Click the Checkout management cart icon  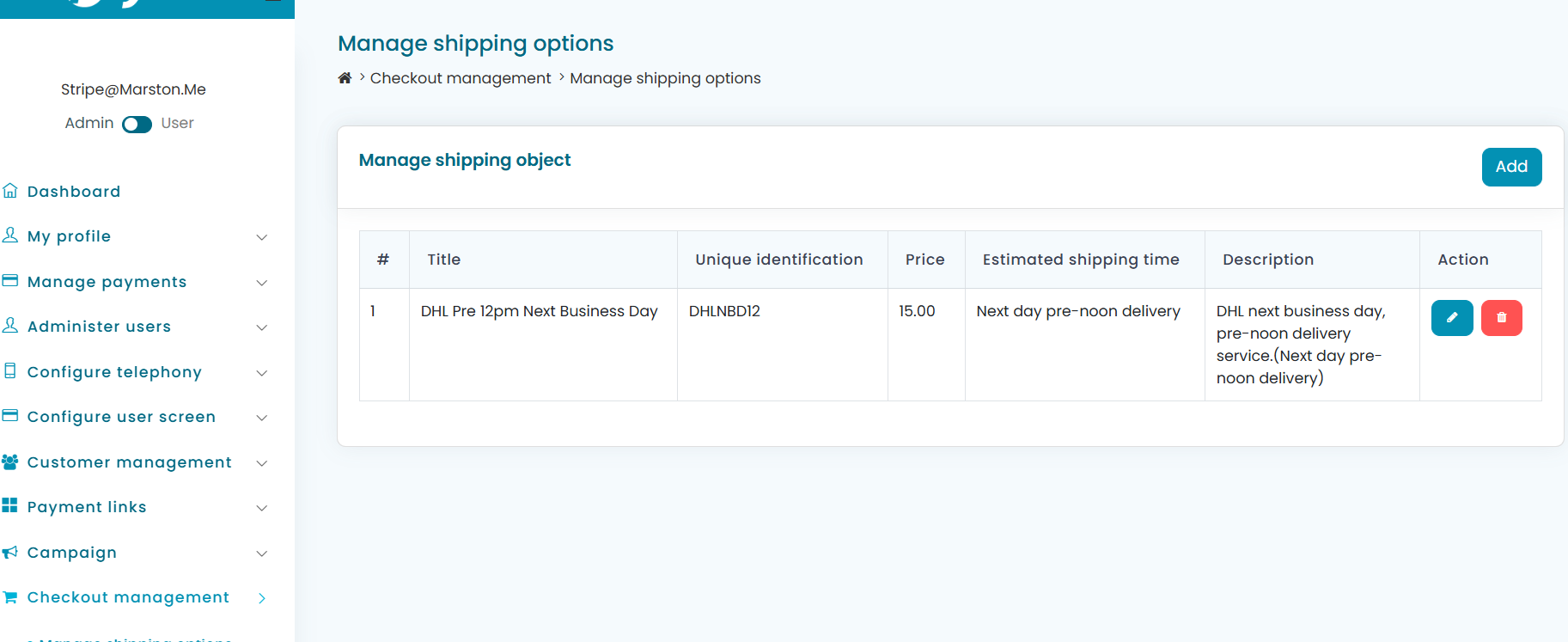(10, 597)
